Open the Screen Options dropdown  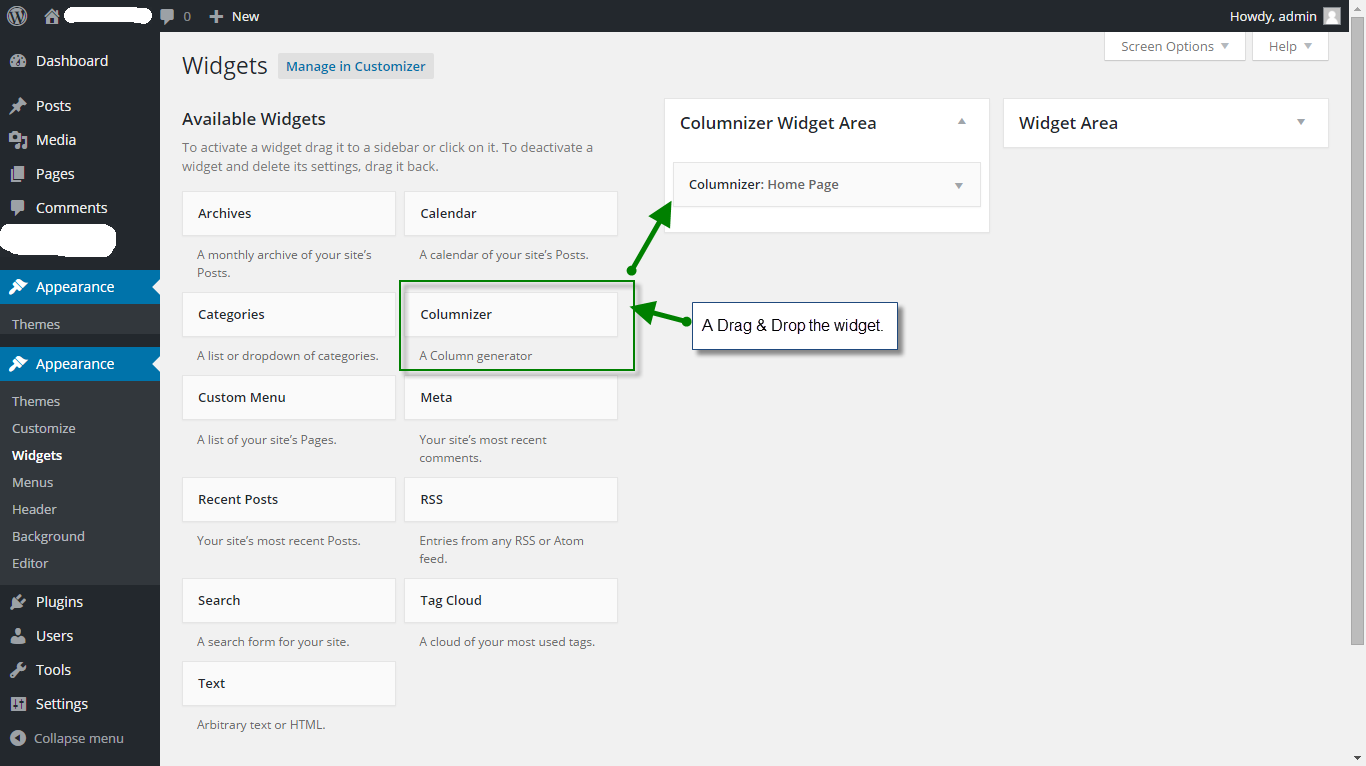pos(1175,46)
